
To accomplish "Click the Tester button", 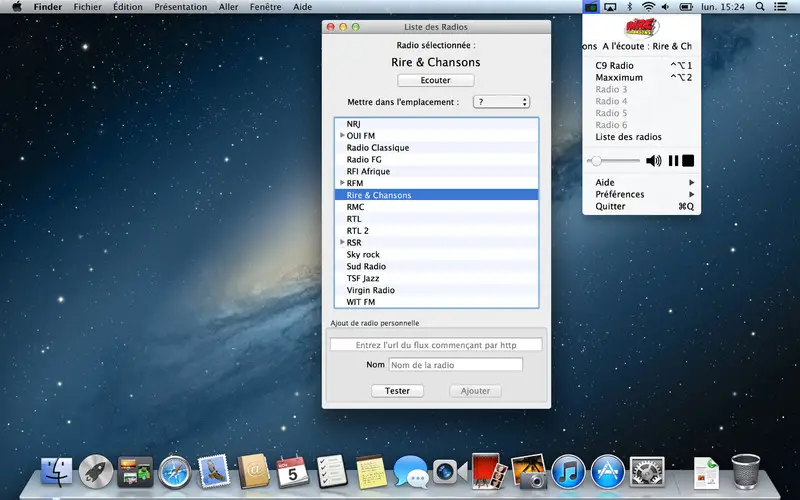I will click(397, 390).
